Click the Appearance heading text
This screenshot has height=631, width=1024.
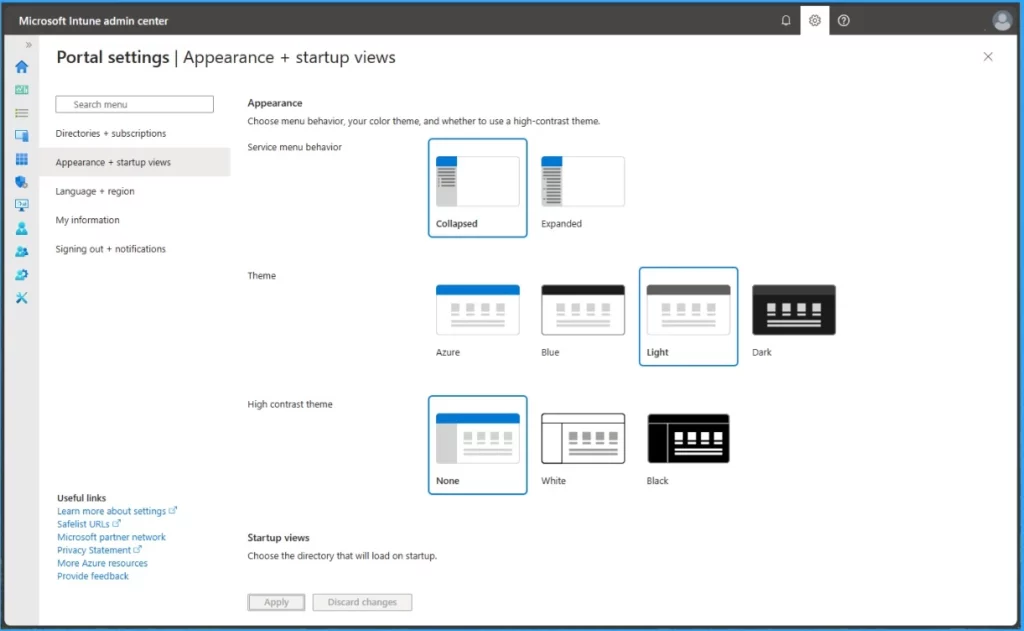click(275, 103)
